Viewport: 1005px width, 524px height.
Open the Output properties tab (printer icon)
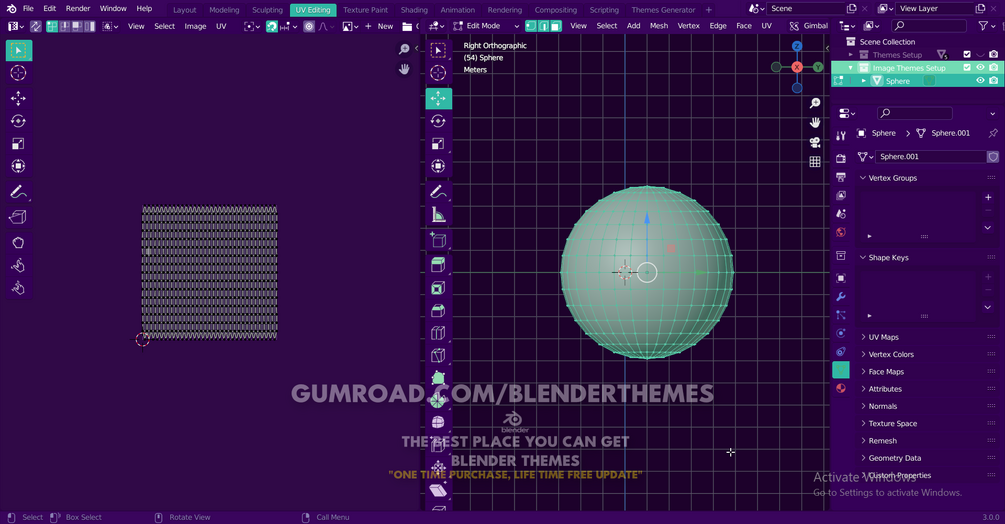tap(841, 177)
